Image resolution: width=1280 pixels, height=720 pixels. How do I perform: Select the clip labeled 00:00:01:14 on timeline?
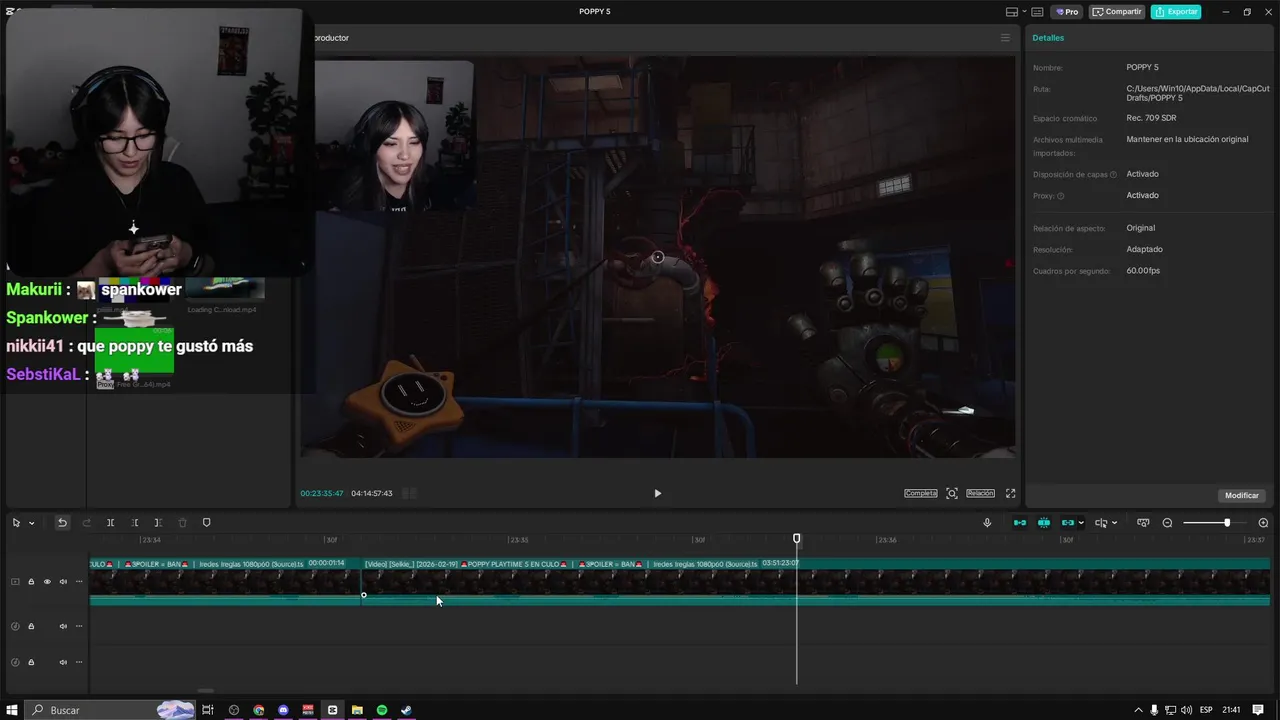(226, 581)
